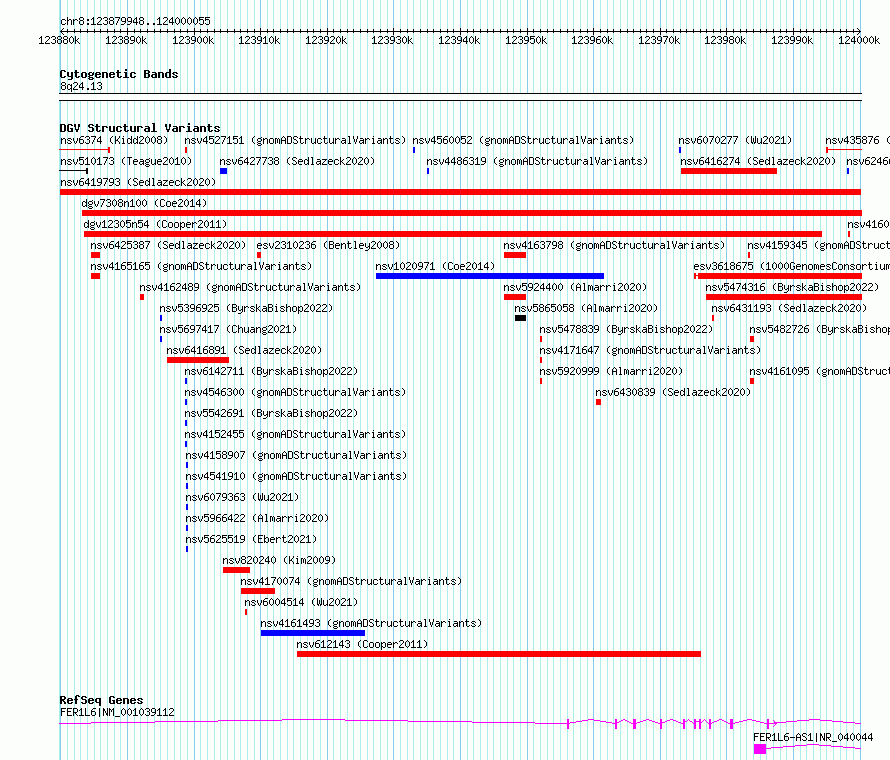This screenshot has height=760, width=890.
Task: Click the DGV Structural Variants track title
Action: pos(140,128)
